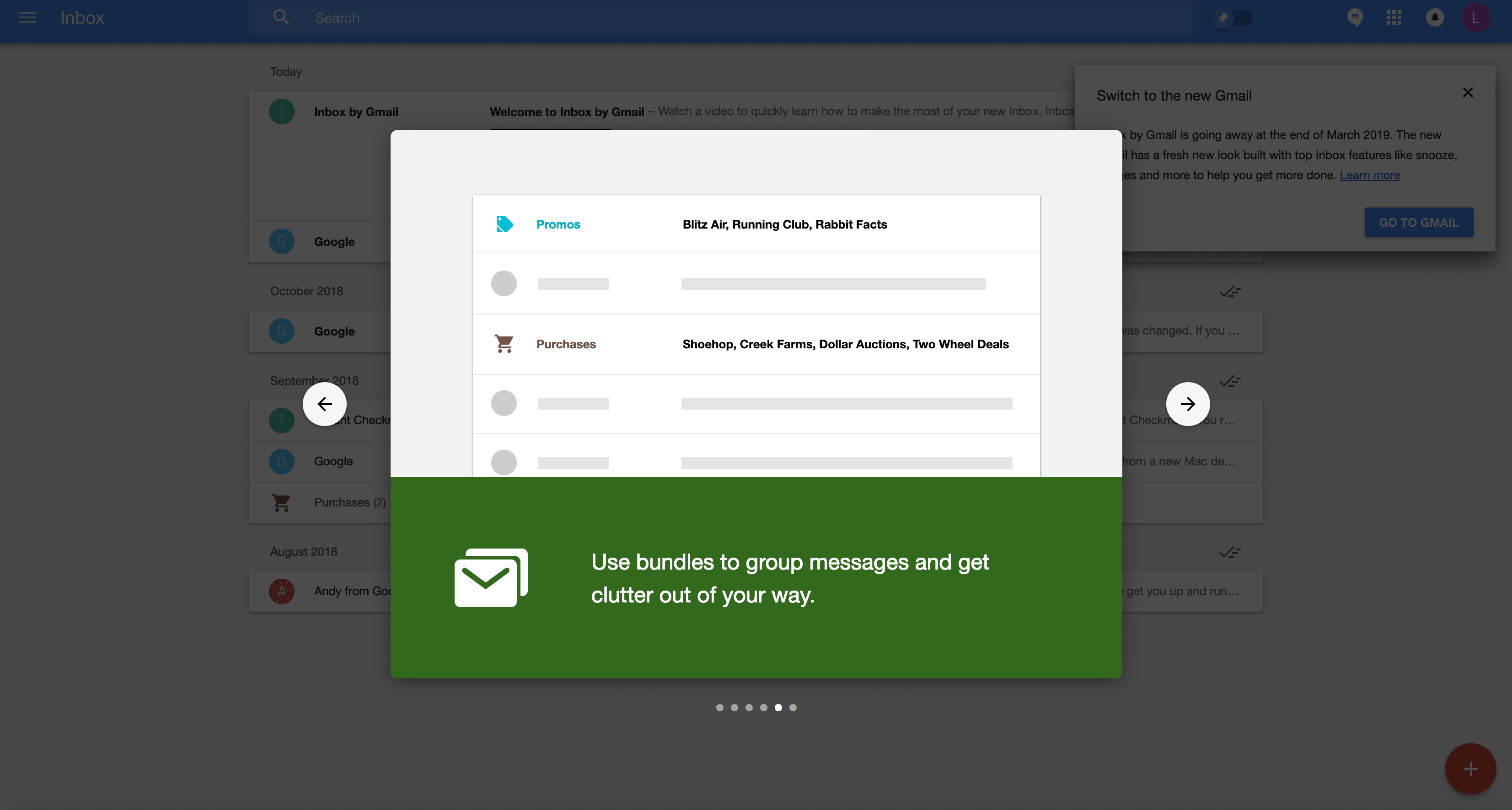Sweep all August 2018 emails done

pyautogui.click(x=1230, y=552)
